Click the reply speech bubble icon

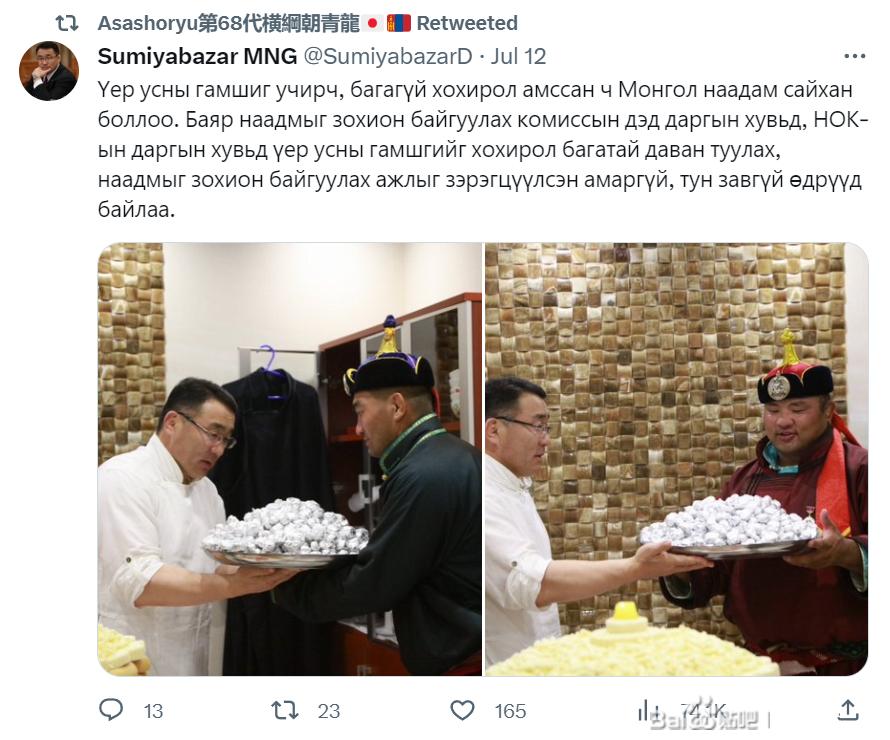point(111,709)
